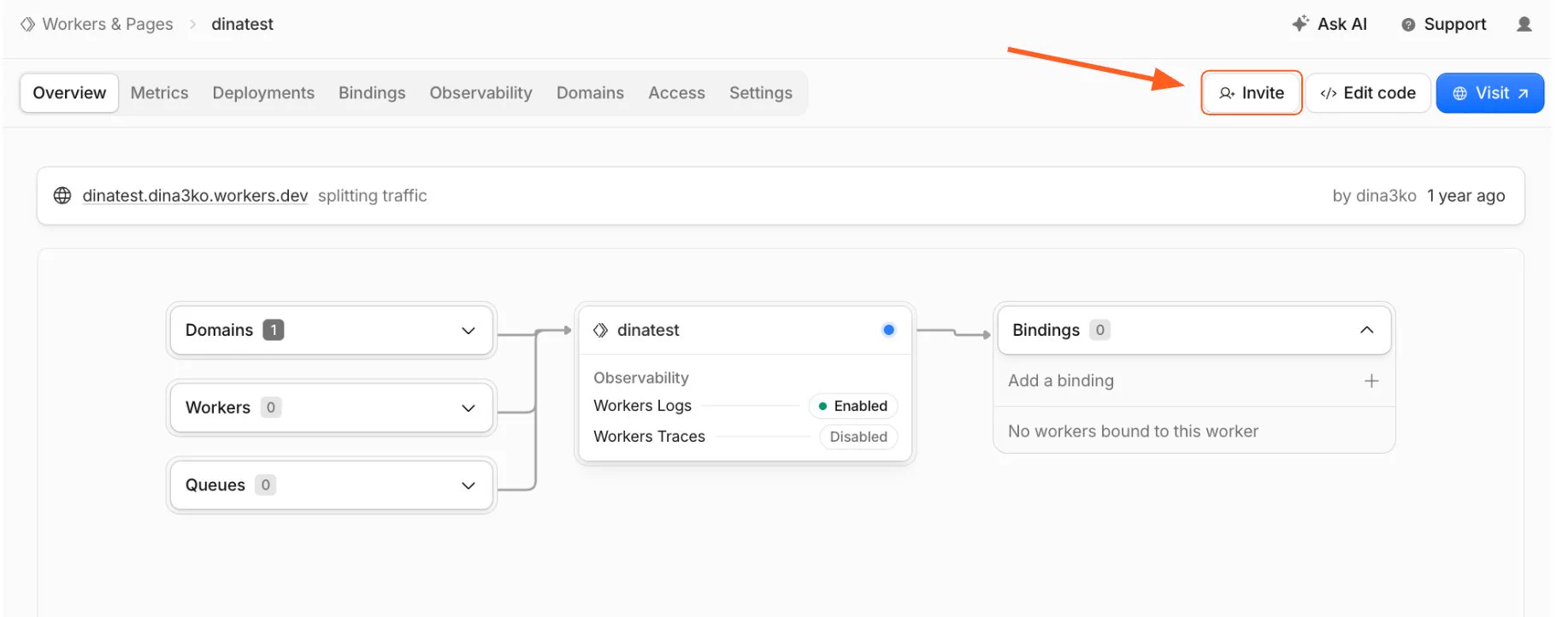1568x617 pixels.
Task: Open the Settings tab
Action: click(x=761, y=93)
